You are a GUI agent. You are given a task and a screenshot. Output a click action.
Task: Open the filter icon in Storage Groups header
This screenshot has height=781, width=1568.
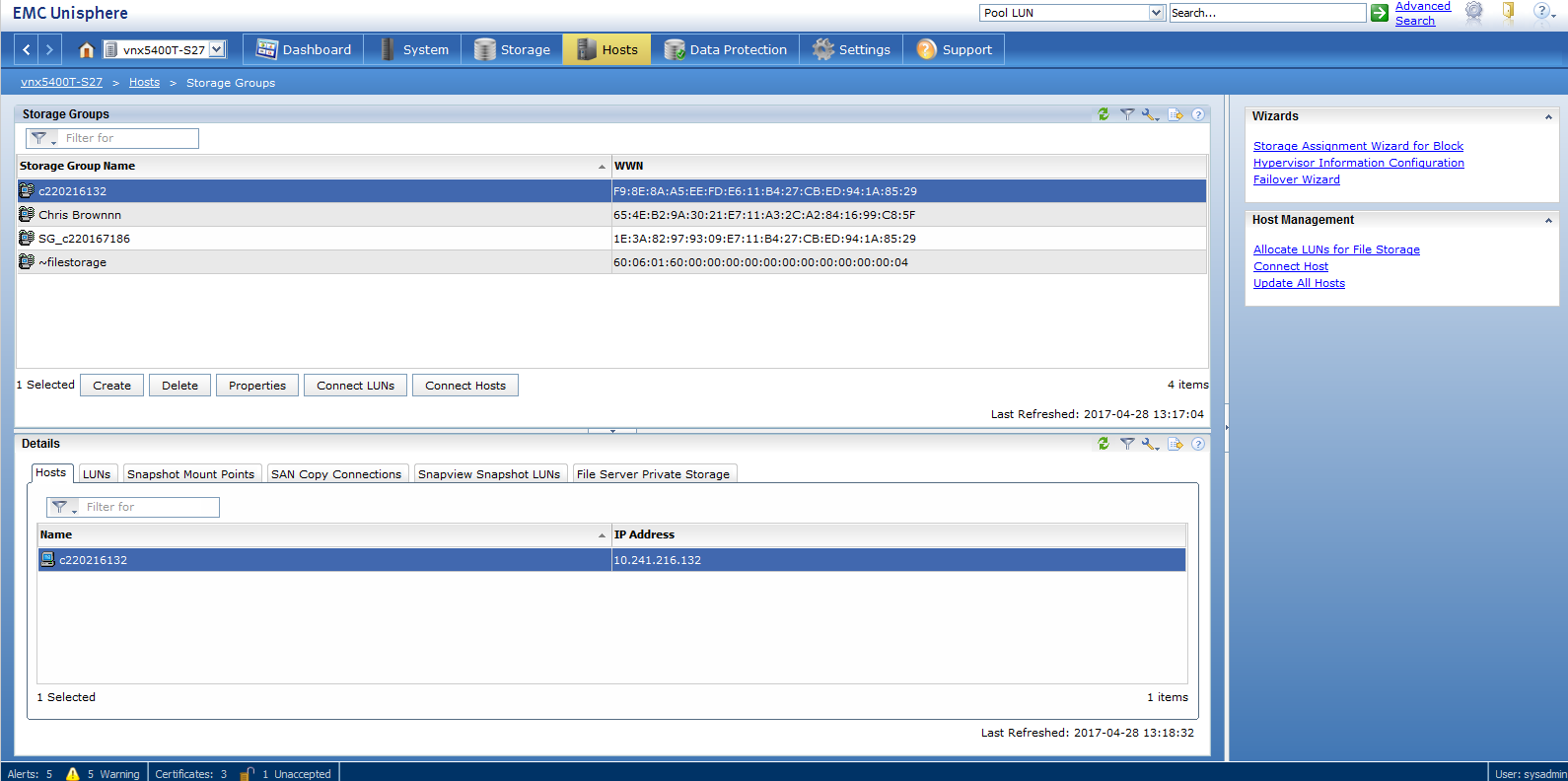coord(1127,114)
